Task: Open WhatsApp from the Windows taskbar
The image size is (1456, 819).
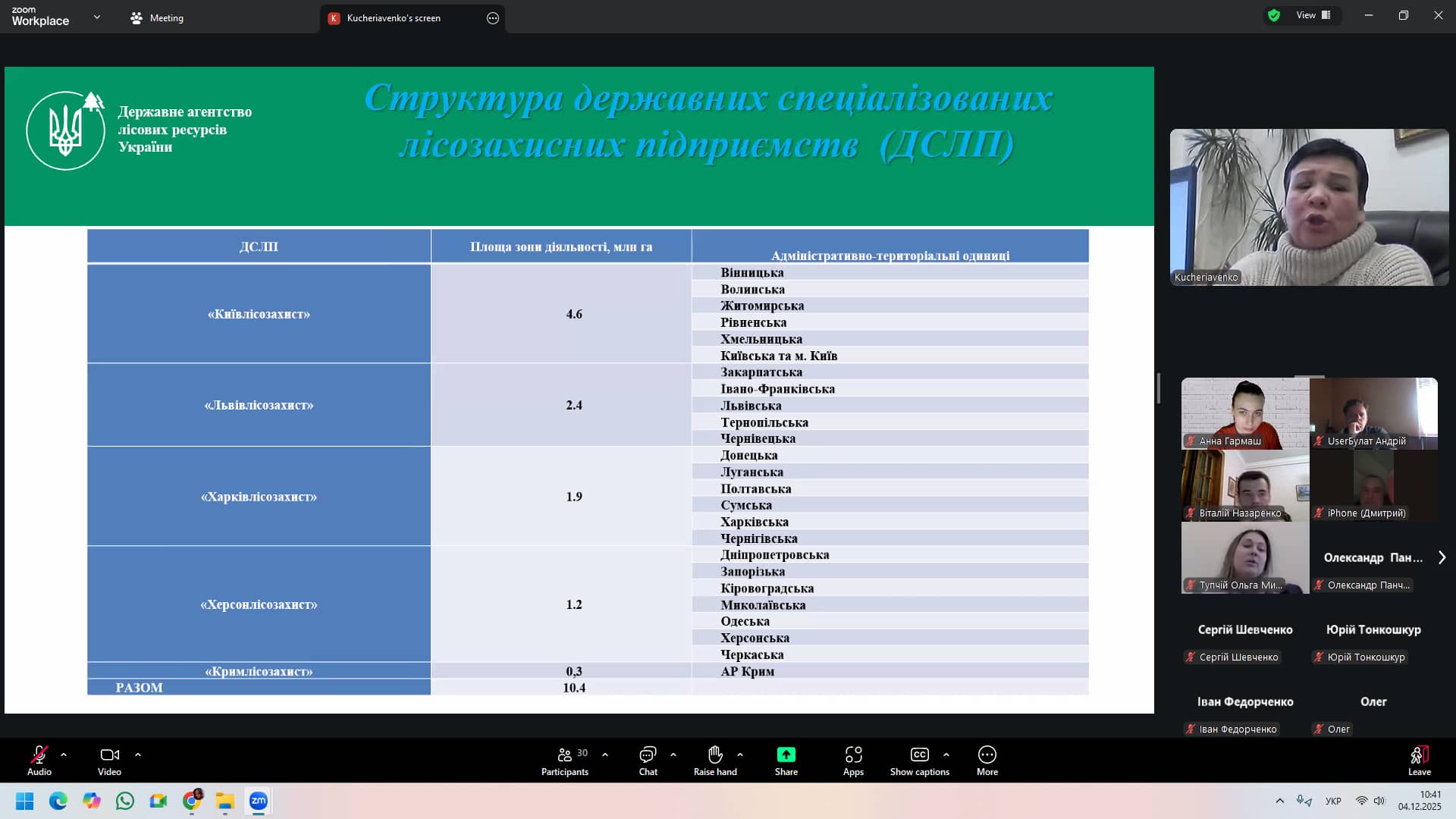Action: pos(125,801)
